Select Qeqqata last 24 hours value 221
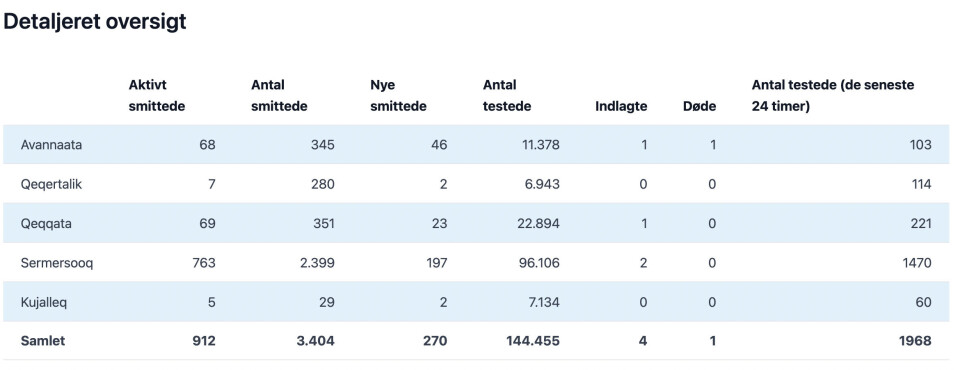 click(x=921, y=224)
